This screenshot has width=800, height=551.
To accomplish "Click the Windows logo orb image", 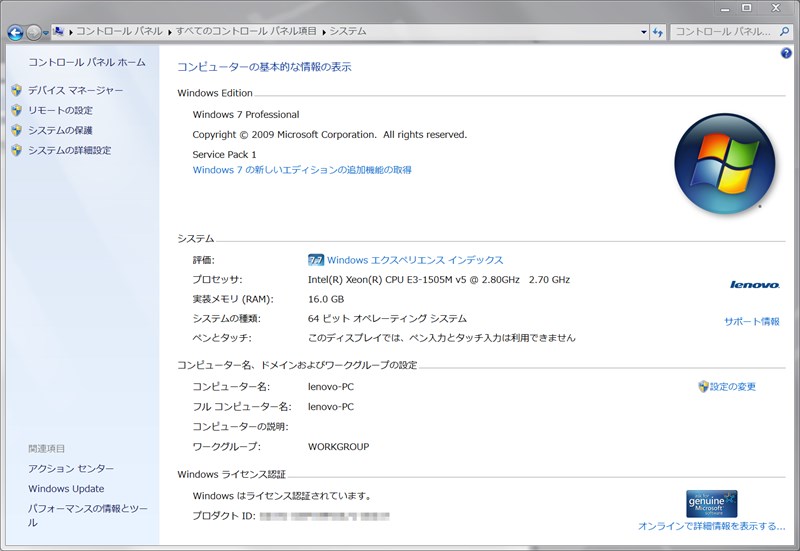I will click(724, 163).
